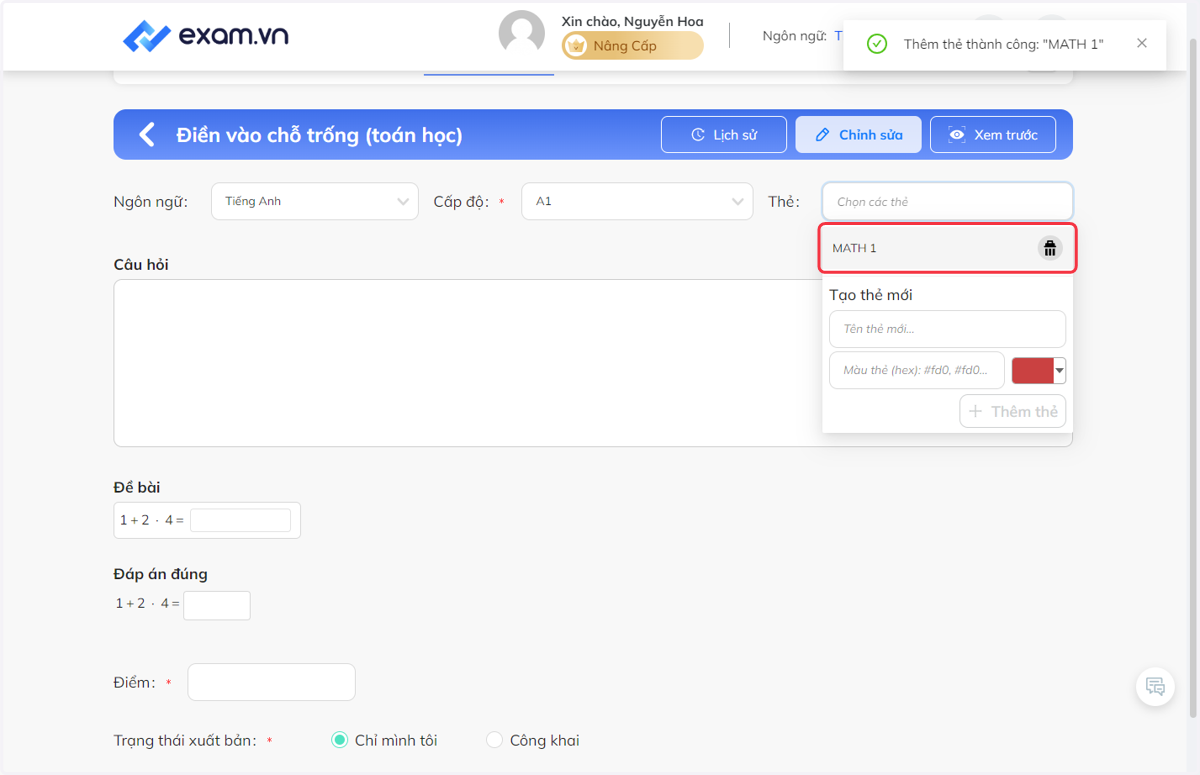
Task: Open the user avatar picture
Action: point(522,34)
